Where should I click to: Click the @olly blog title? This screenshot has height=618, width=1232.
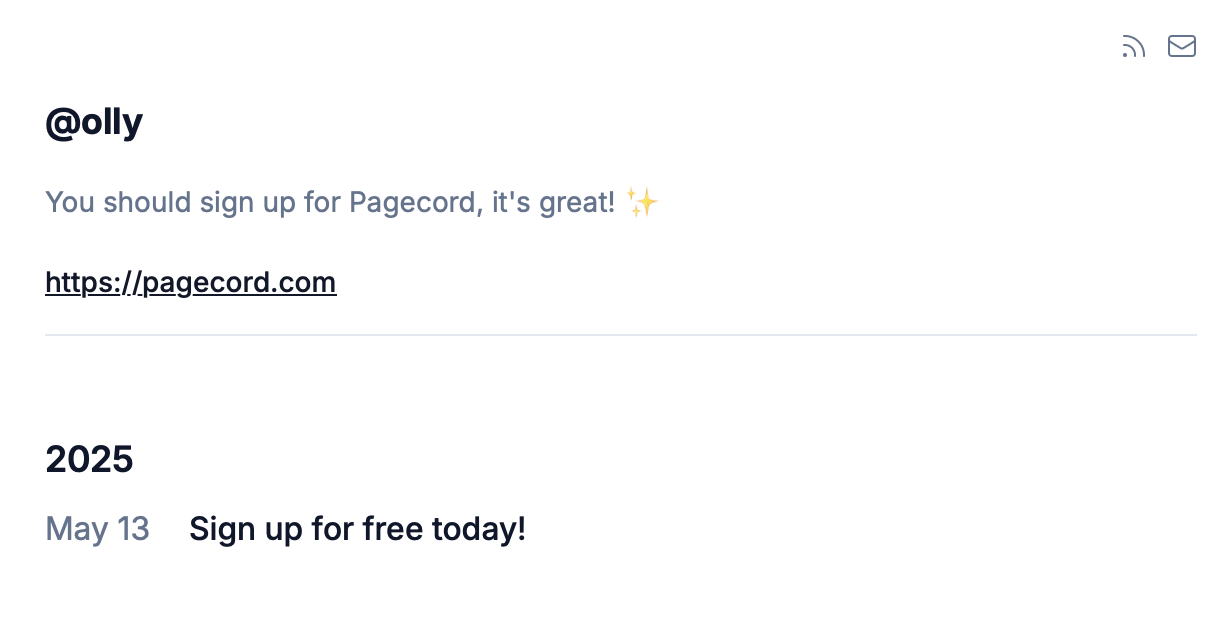94,123
